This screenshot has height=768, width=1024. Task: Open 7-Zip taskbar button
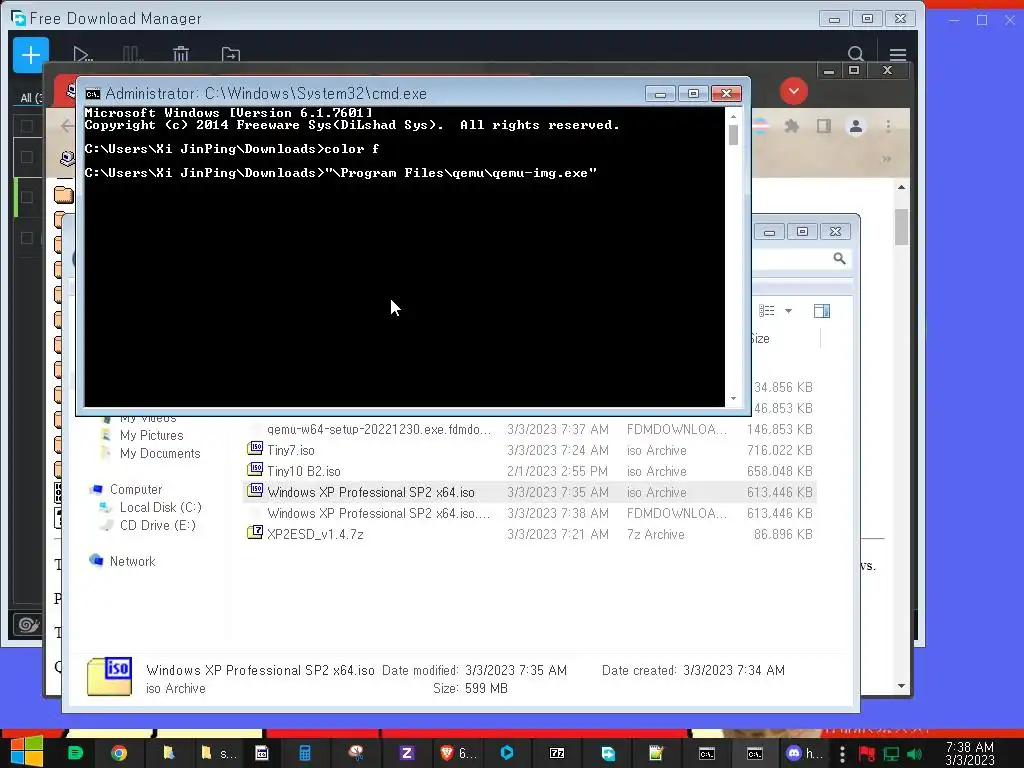tap(557, 753)
